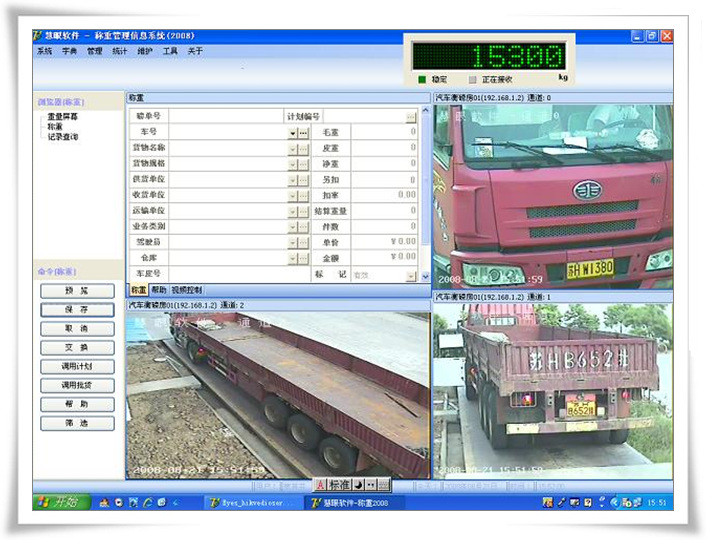706x540 pixels.
Task: Click the 车皮号 input field
Action: pos(240,273)
